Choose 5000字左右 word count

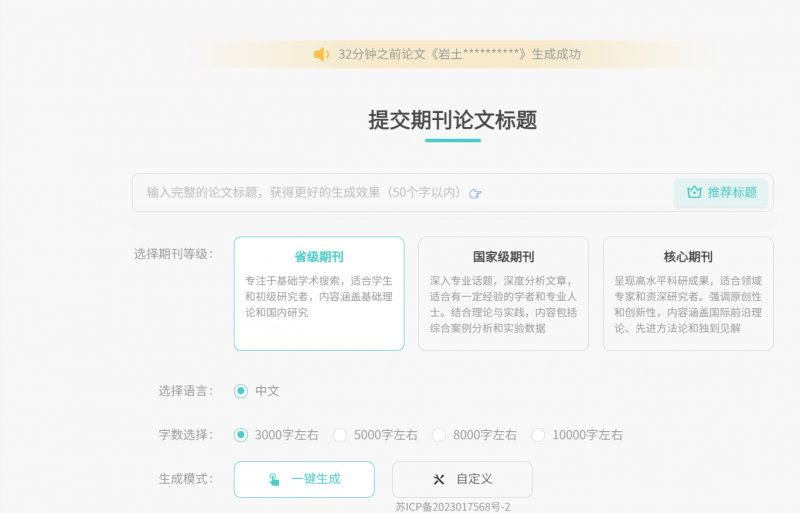coord(340,435)
